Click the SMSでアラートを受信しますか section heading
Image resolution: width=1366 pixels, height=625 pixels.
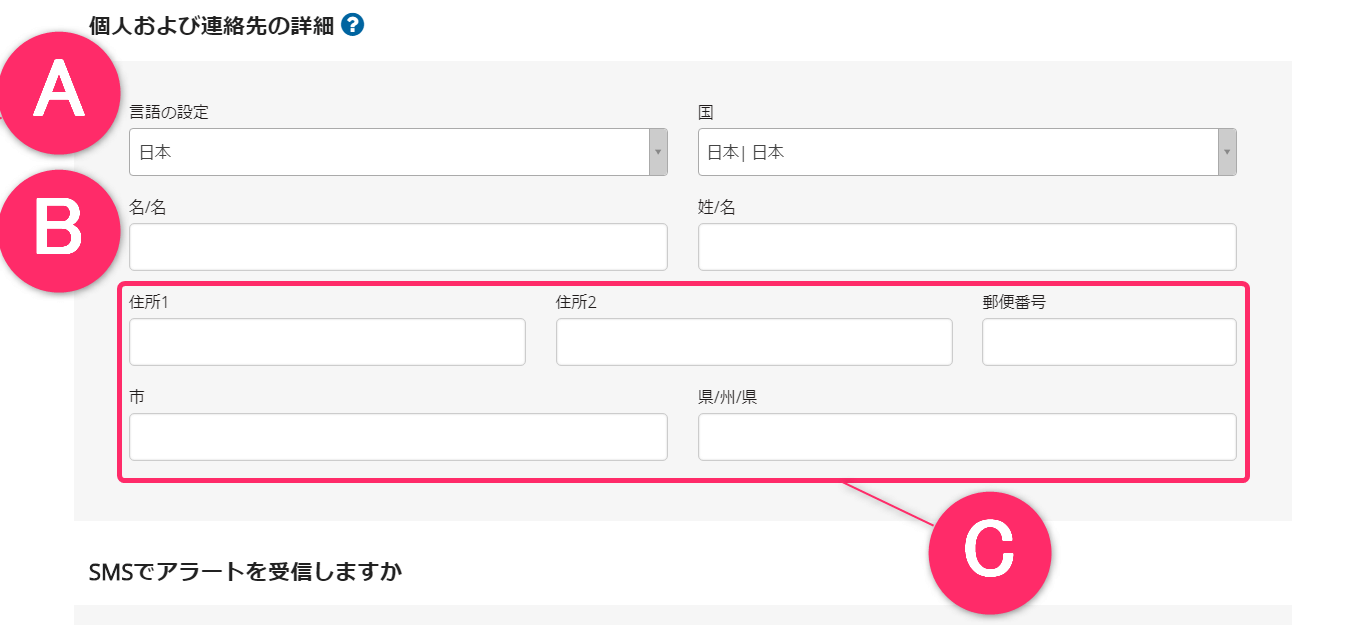click(246, 572)
